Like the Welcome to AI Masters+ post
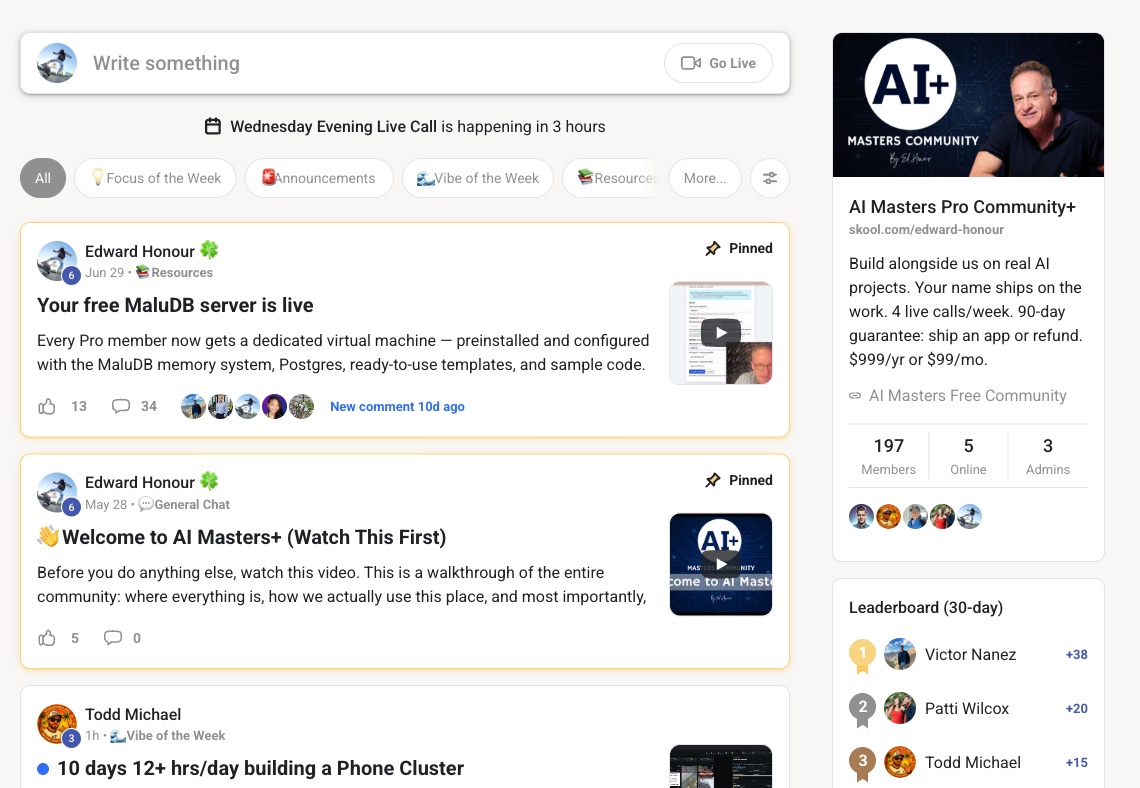 coord(47,638)
